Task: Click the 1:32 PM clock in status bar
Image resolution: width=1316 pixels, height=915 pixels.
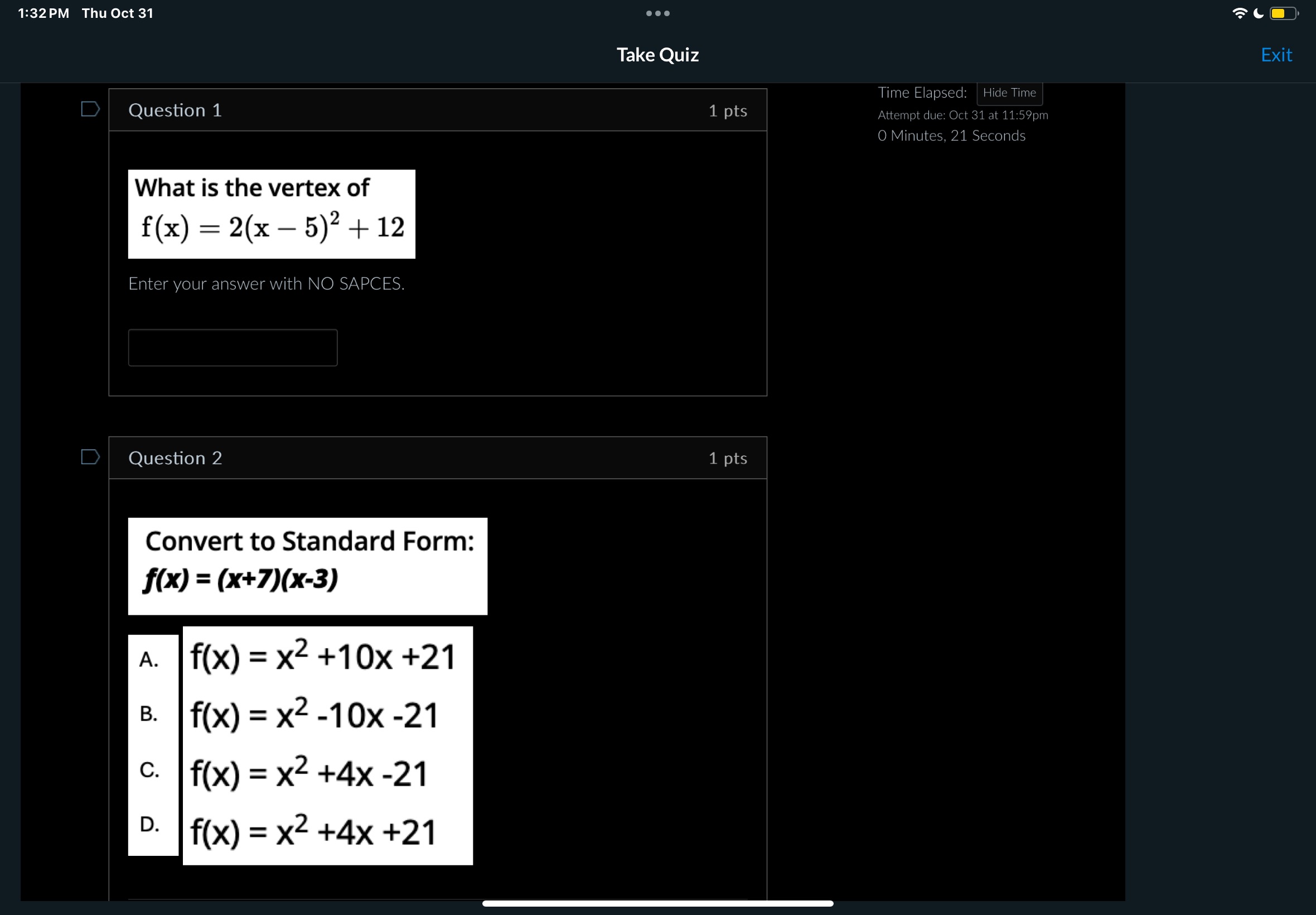Action: pos(43,13)
